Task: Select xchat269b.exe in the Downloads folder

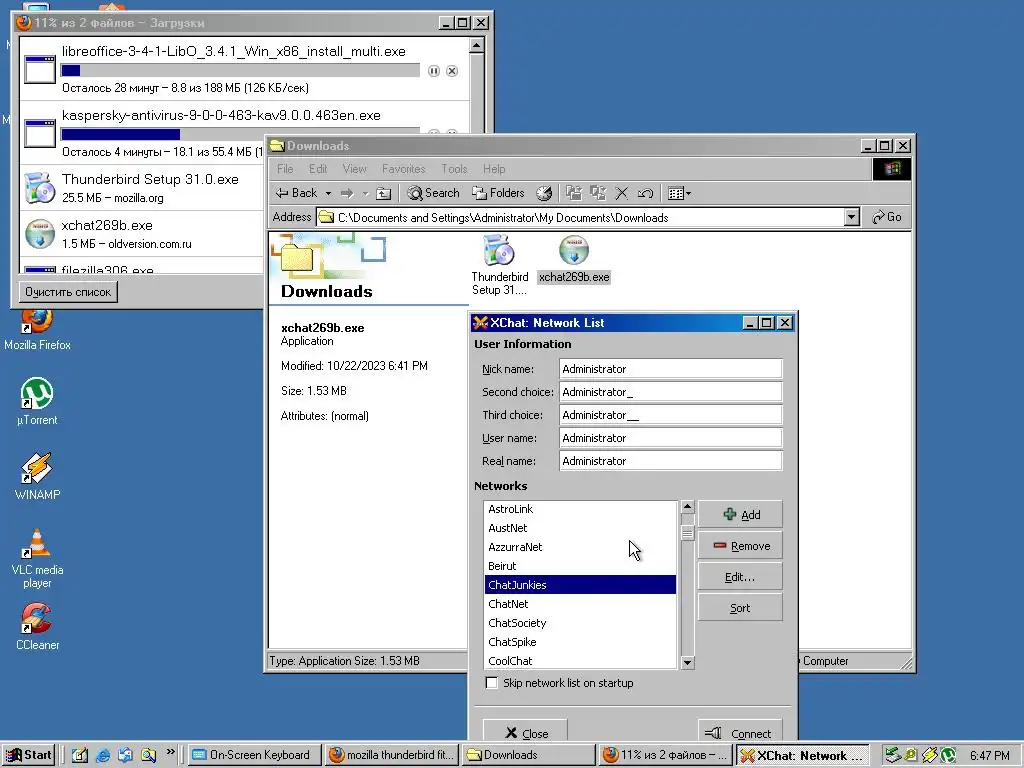Action: 574,259
